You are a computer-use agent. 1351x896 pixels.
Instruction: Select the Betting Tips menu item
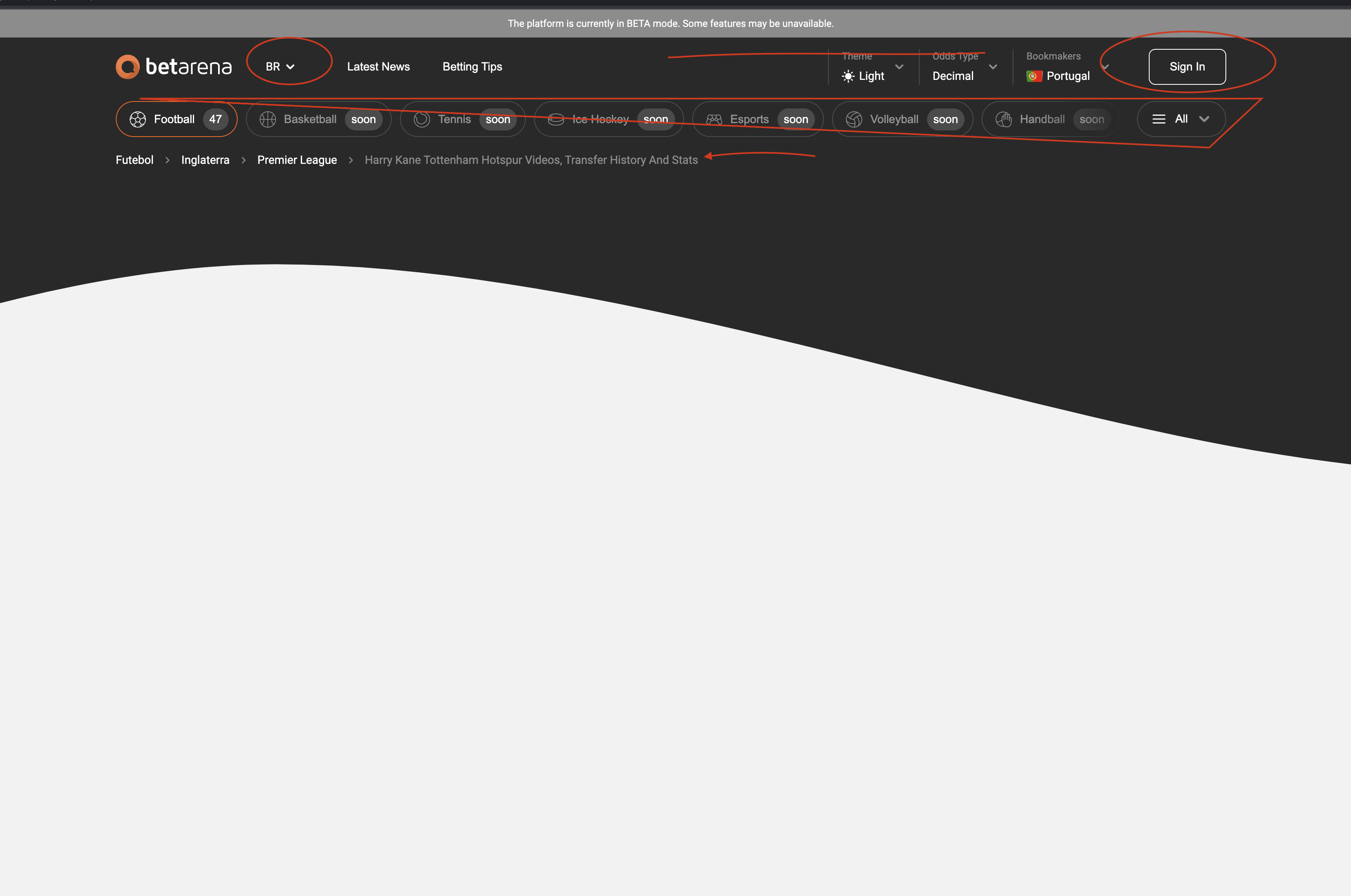point(472,66)
